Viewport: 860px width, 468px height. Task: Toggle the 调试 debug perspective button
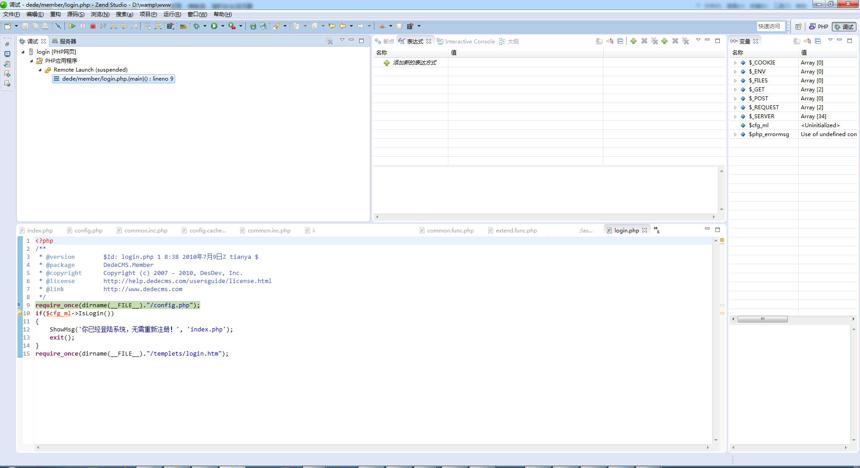pyautogui.click(x=844, y=26)
